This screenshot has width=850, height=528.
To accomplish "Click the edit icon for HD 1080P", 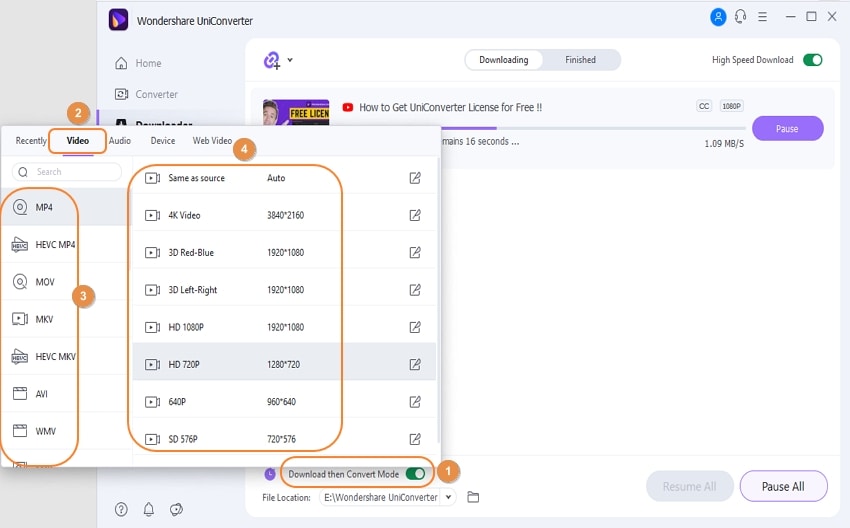I will pyautogui.click(x=415, y=327).
